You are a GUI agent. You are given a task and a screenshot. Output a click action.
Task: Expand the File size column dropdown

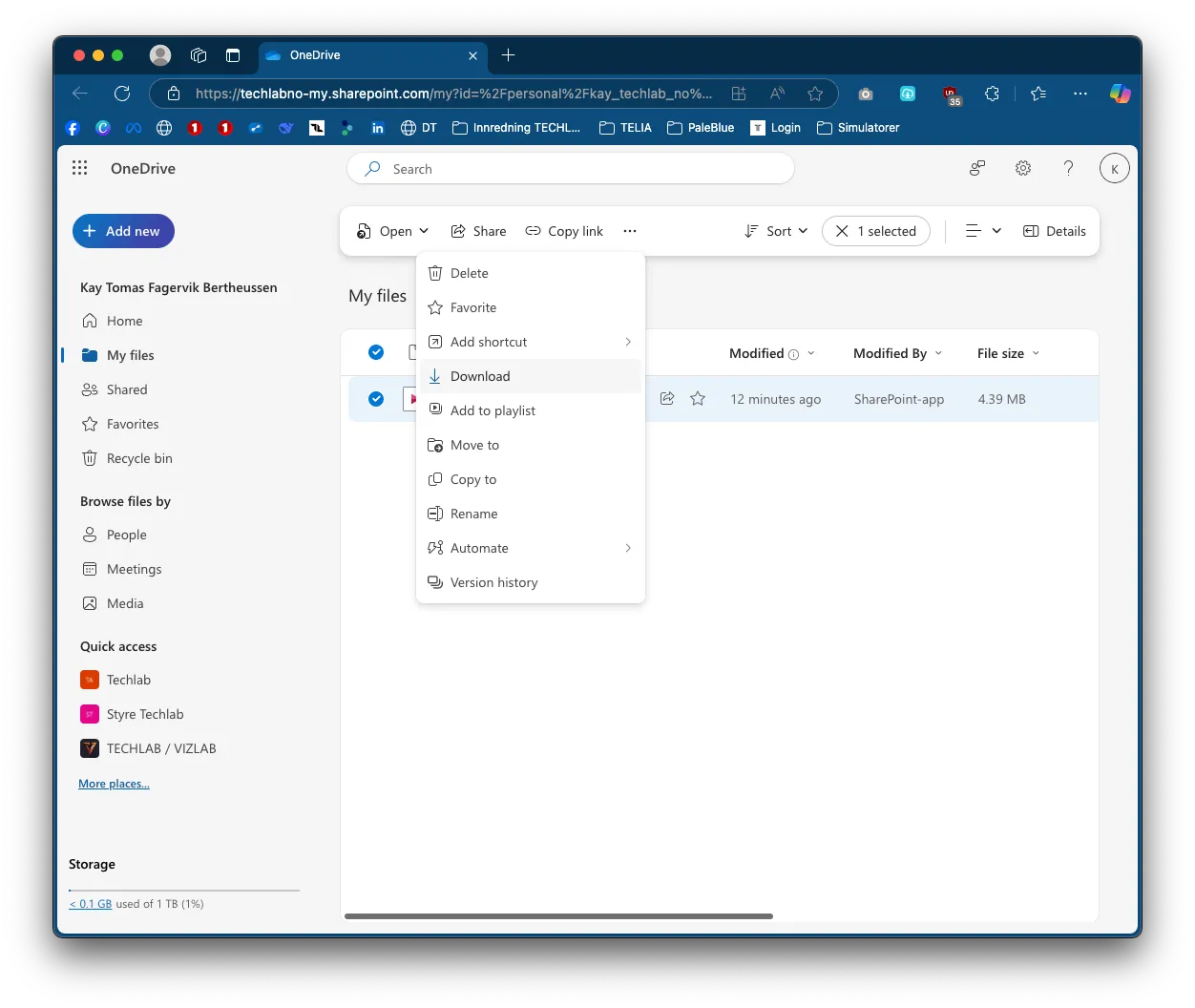click(x=1036, y=353)
